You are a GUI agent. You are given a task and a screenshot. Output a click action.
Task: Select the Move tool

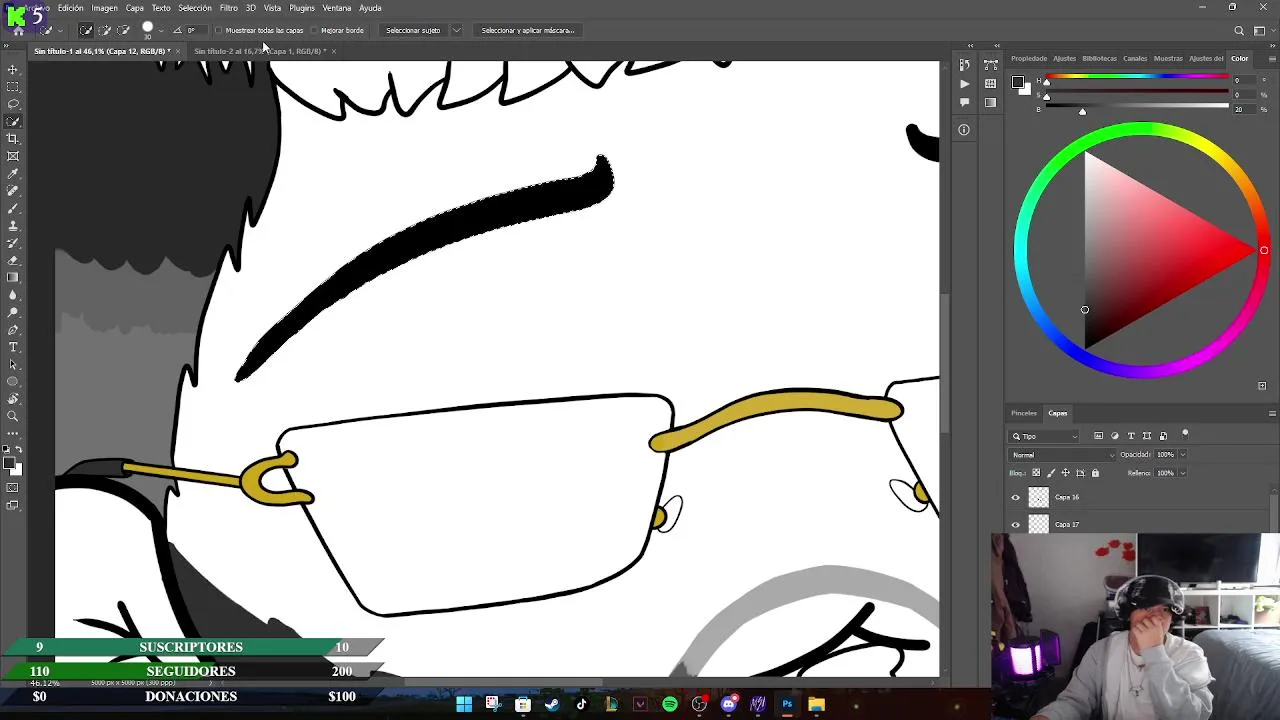point(13,69)
